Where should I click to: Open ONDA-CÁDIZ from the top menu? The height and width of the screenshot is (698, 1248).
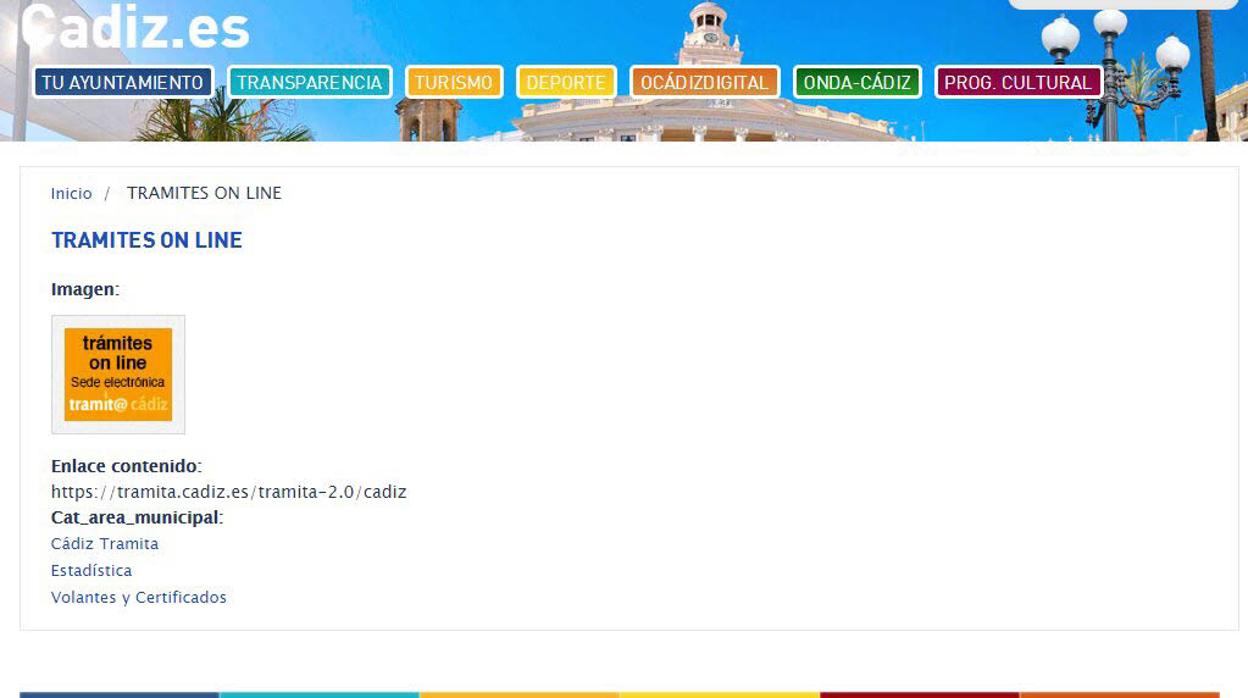(x=857, y=82)
